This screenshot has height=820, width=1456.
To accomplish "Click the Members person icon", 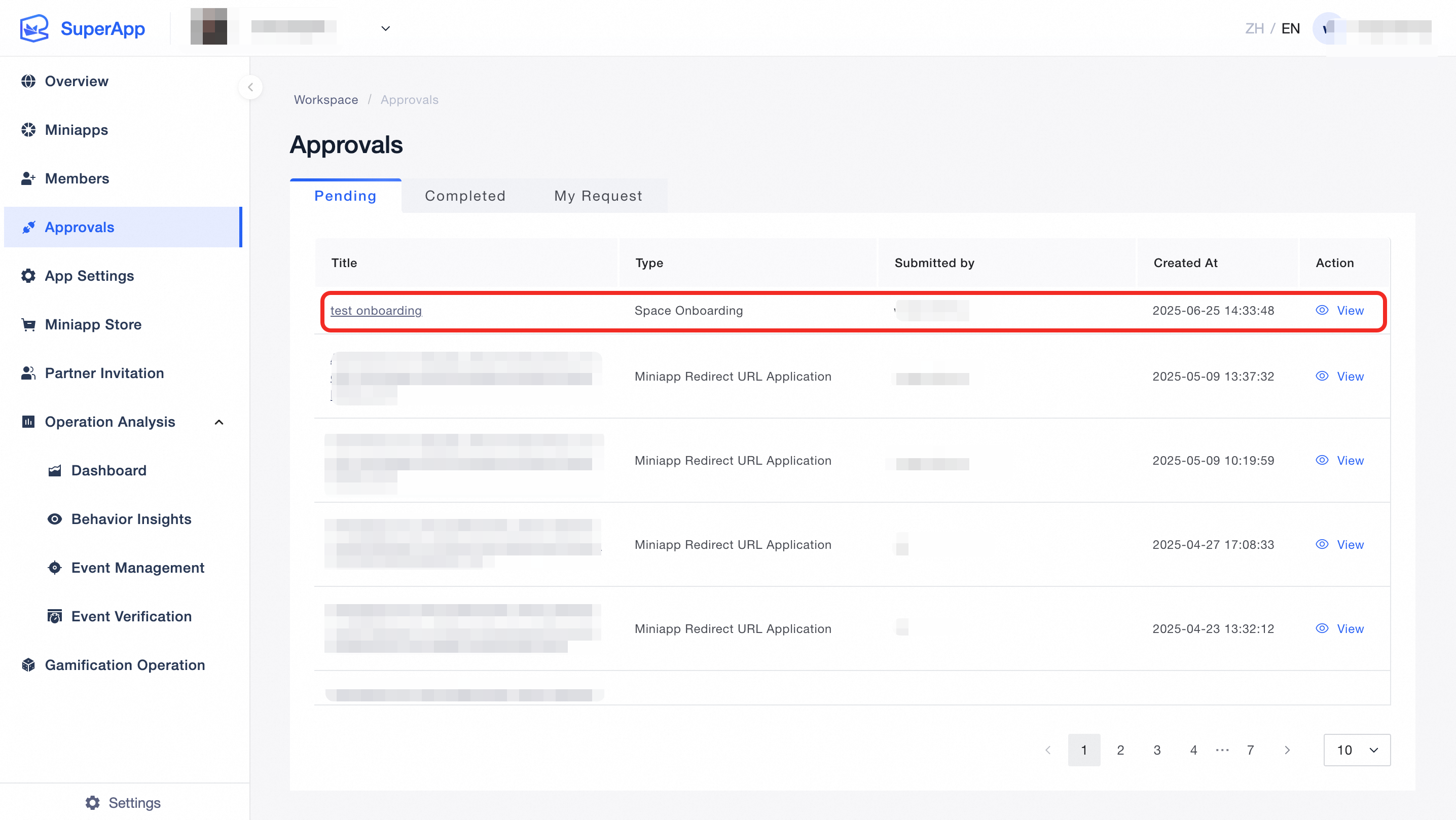I will click(28, 178).
